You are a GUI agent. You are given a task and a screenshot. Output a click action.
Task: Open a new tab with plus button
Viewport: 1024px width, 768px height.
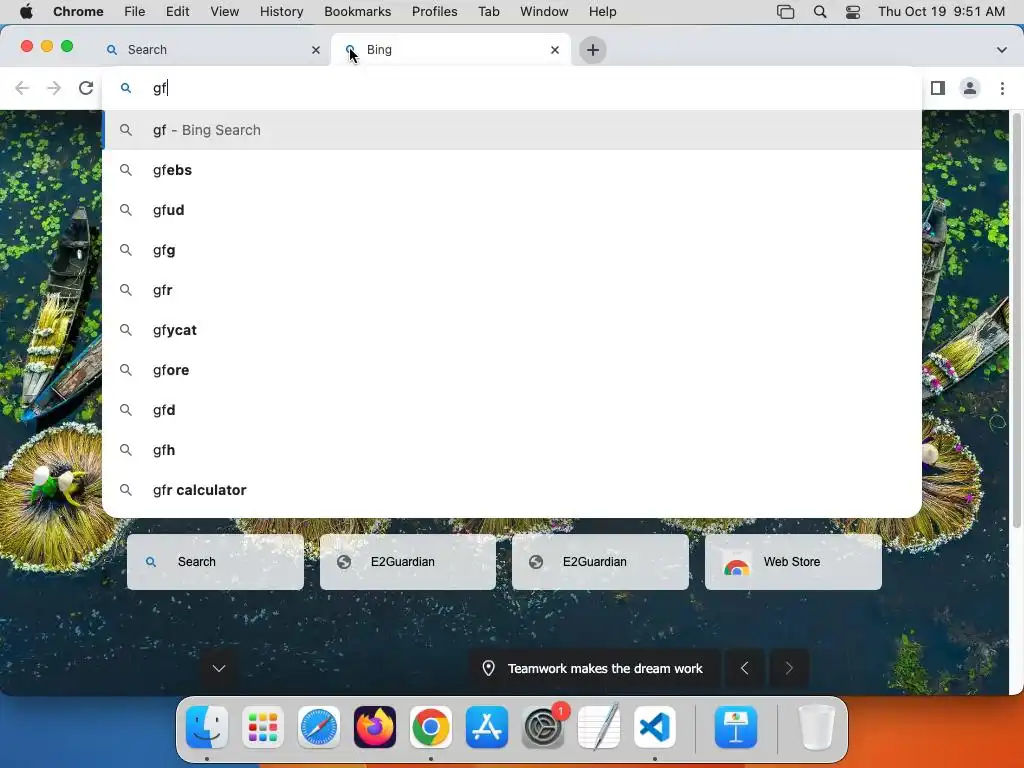pyautogui.click(x=593, y=50)
